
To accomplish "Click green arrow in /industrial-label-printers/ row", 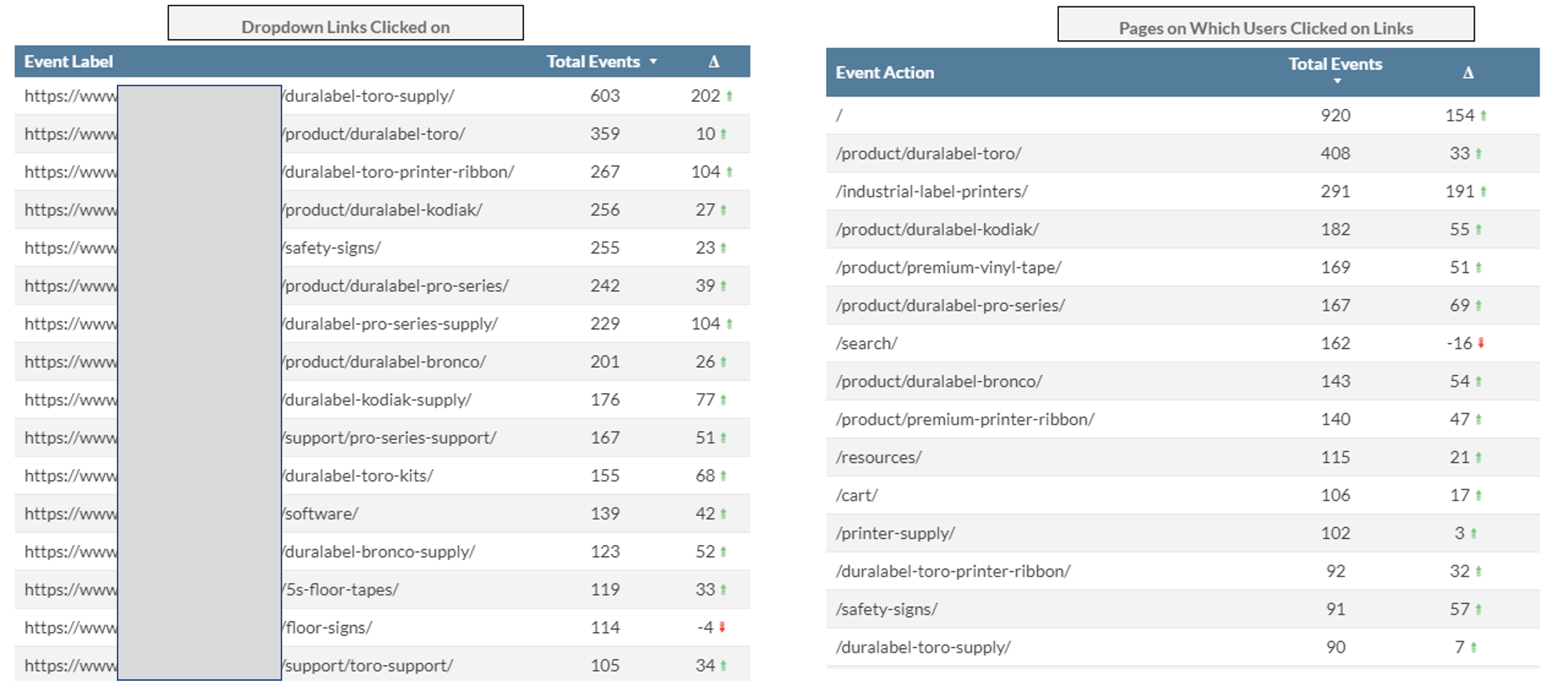I will [1483, 191].
